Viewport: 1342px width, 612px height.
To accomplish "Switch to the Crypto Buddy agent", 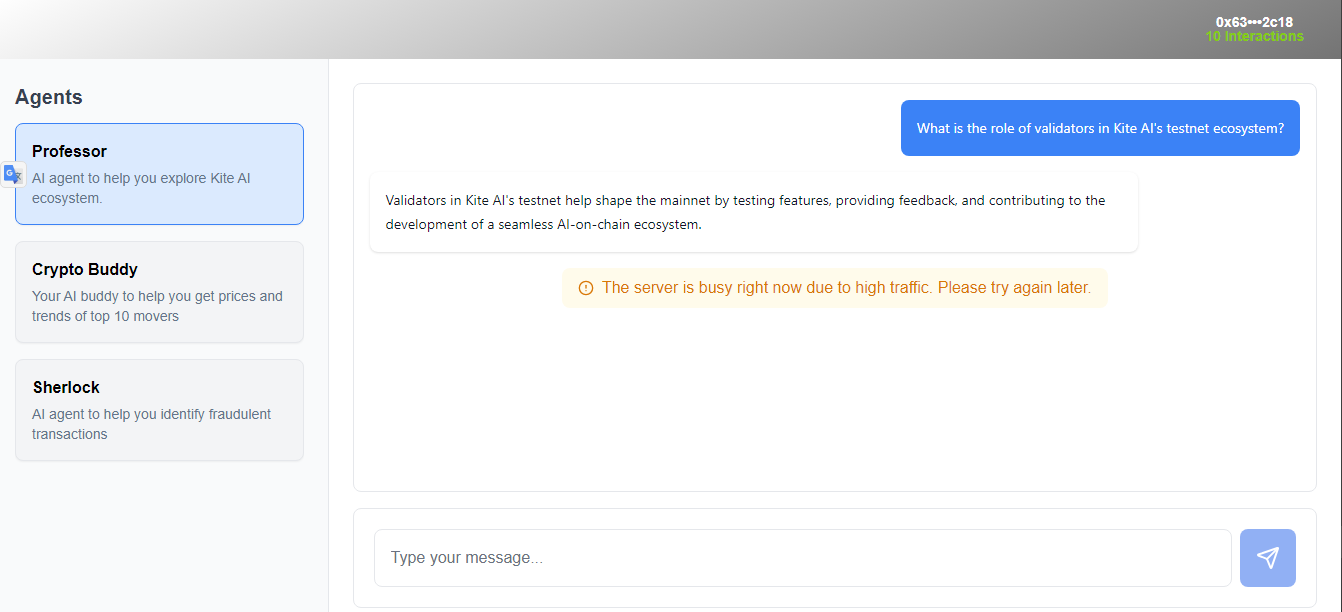I will point(159,292).
